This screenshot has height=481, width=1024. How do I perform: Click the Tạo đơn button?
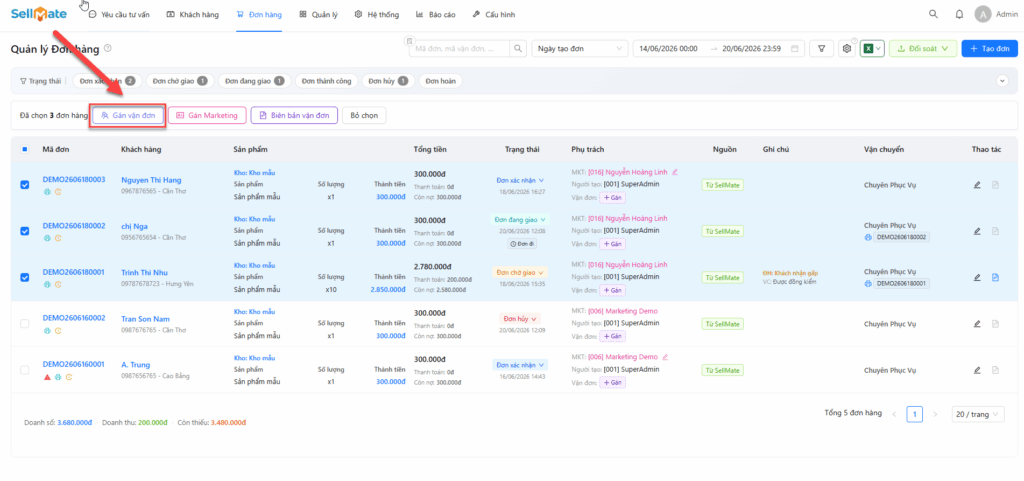(989, 49)
